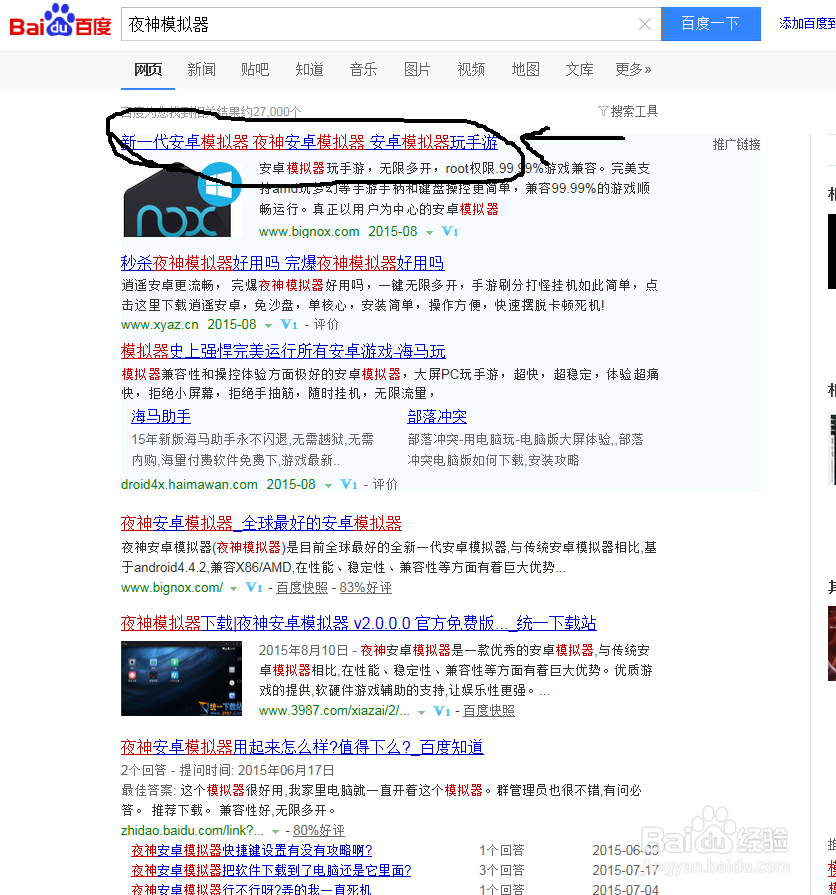Screen dimensions: 836x895
Task: Open the droid4x.haimawan.com URL
Action: (x=189, y=484)
